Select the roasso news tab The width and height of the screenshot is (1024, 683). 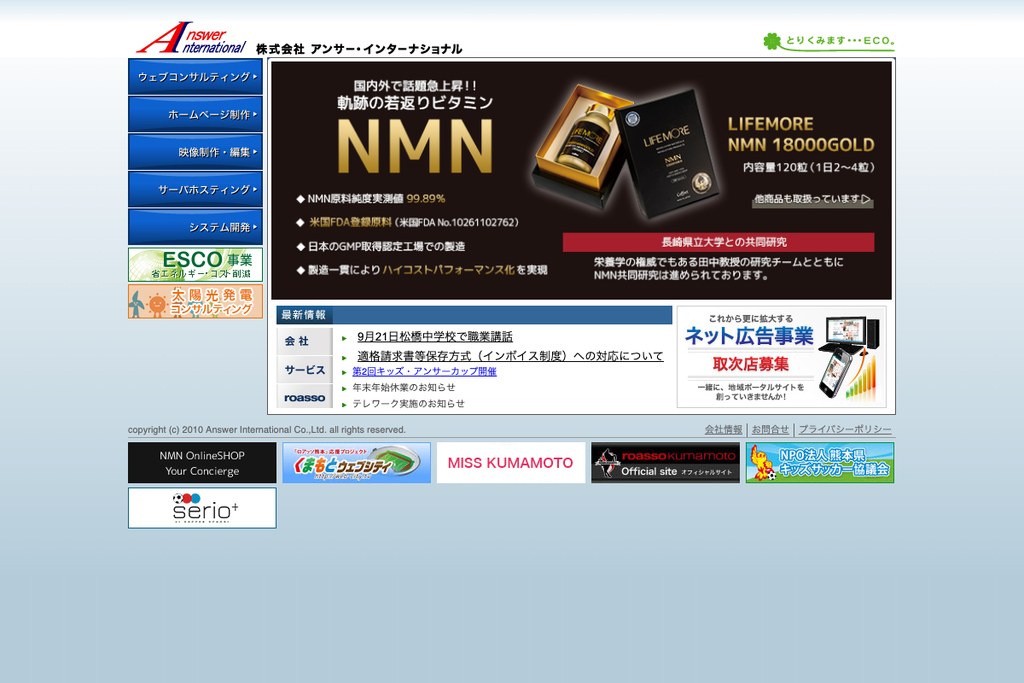[304, 397]
